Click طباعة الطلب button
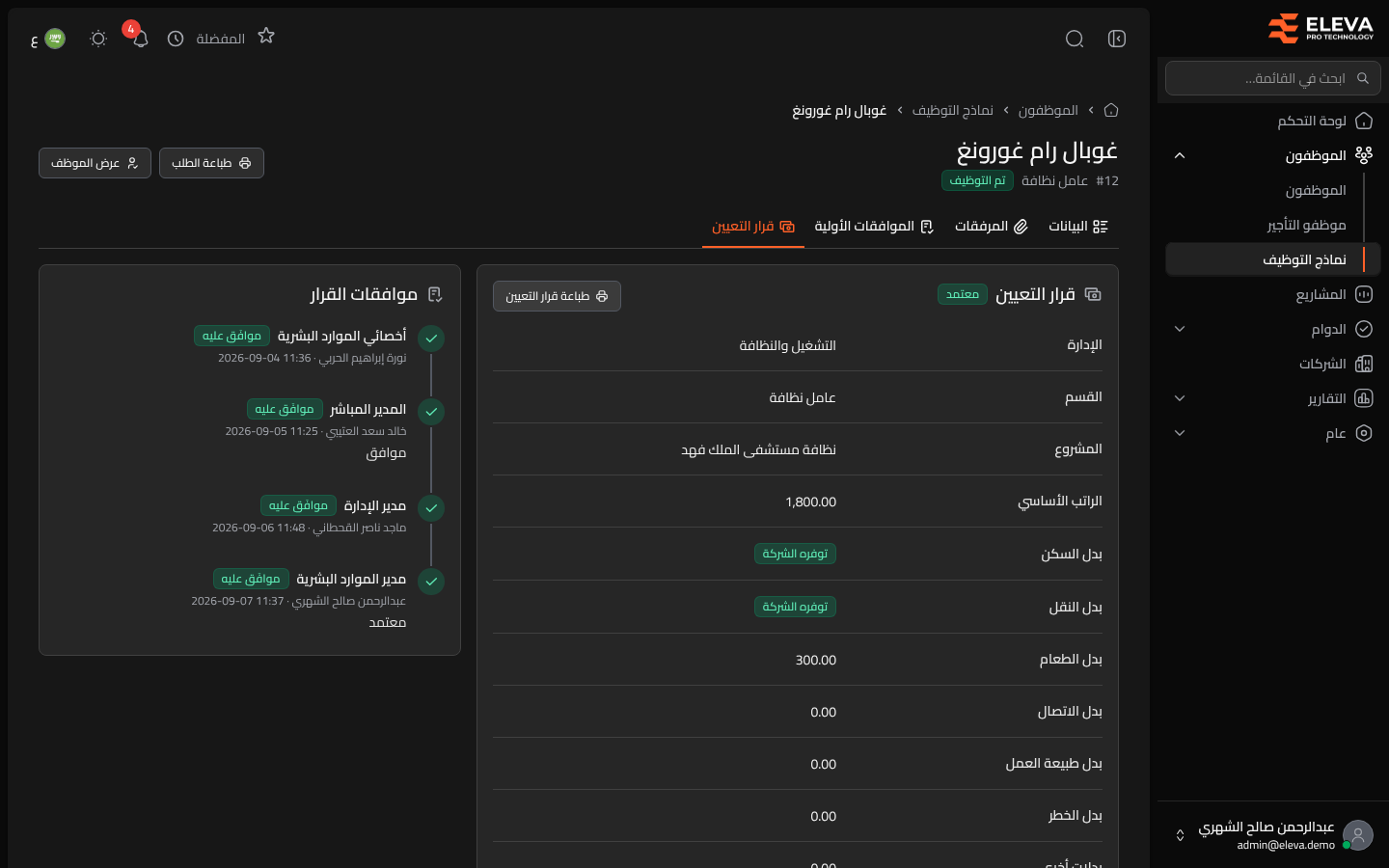The width and height of the screenshot is (1389, 868). tap(211, 163)
